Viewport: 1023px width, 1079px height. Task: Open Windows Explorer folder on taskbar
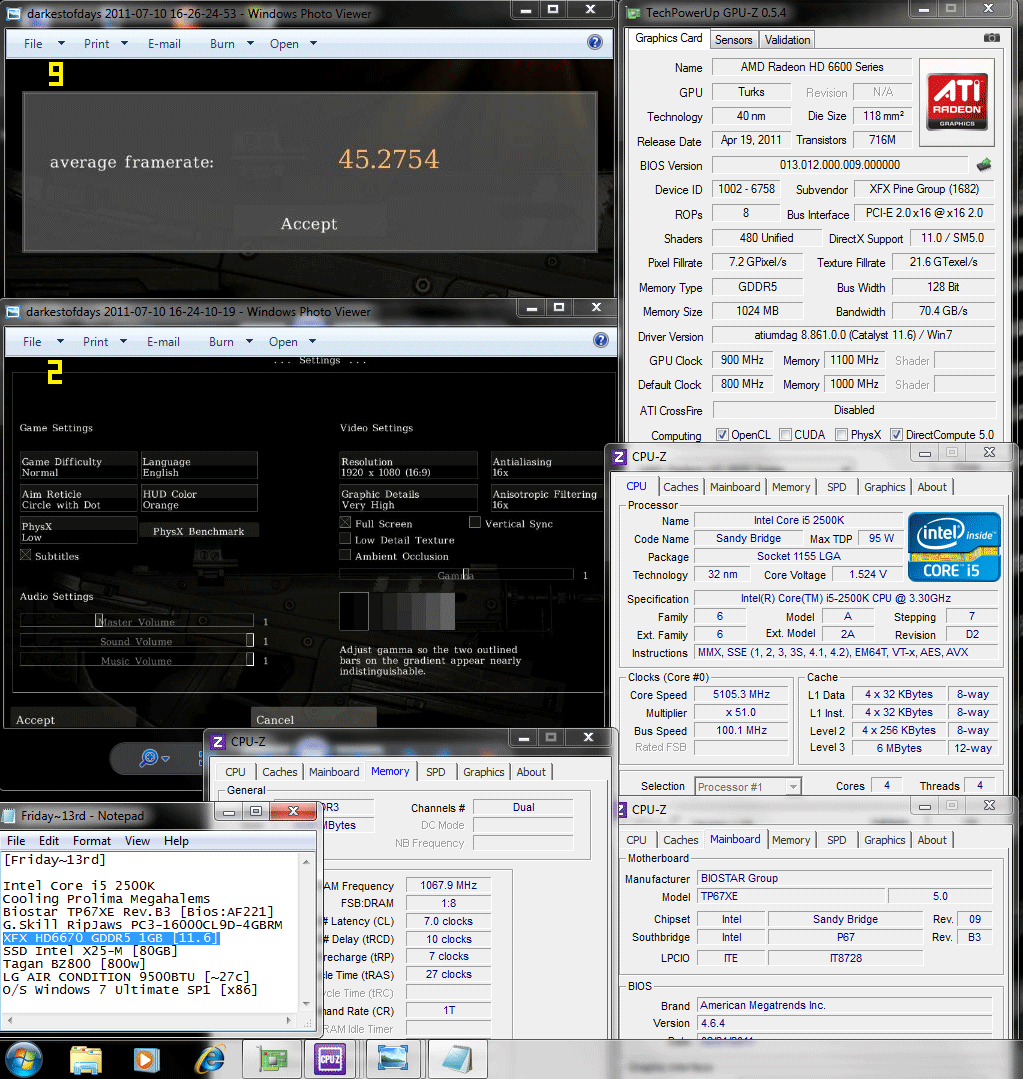pyautogui.click(x=86, y=1060)
